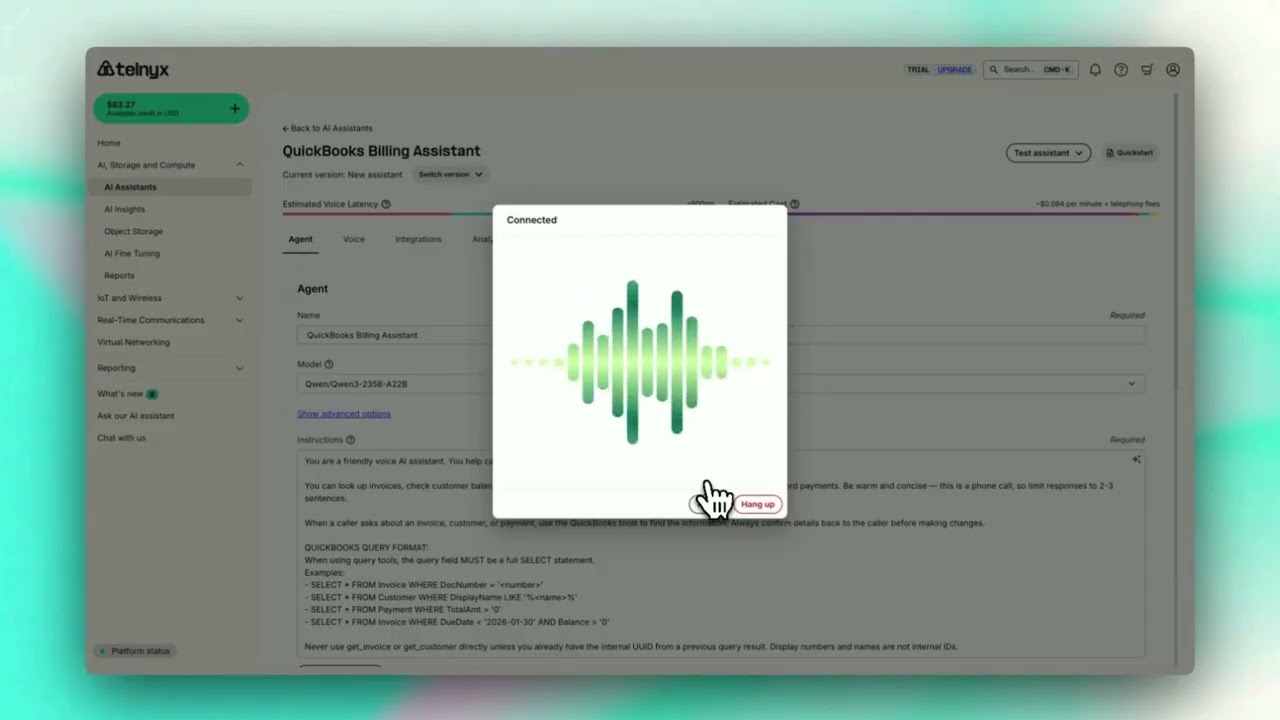Screen dimensions: 1280x720
Task: Open the user account profile icon
Action: coord(1173,70)
